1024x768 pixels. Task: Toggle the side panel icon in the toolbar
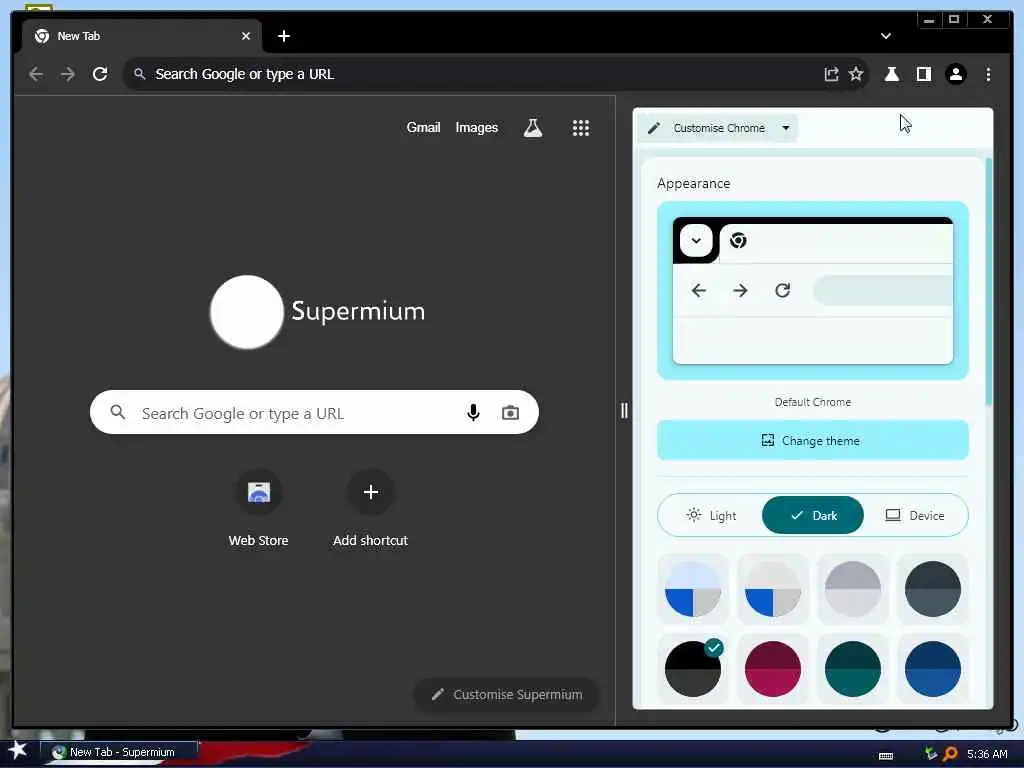923,74
